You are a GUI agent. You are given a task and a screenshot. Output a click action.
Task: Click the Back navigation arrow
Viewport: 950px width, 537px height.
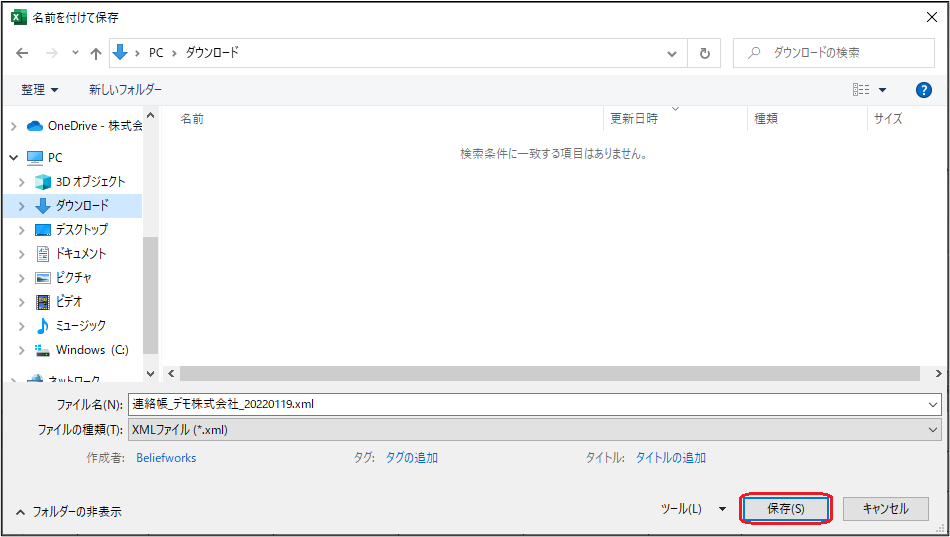(22, 53)
